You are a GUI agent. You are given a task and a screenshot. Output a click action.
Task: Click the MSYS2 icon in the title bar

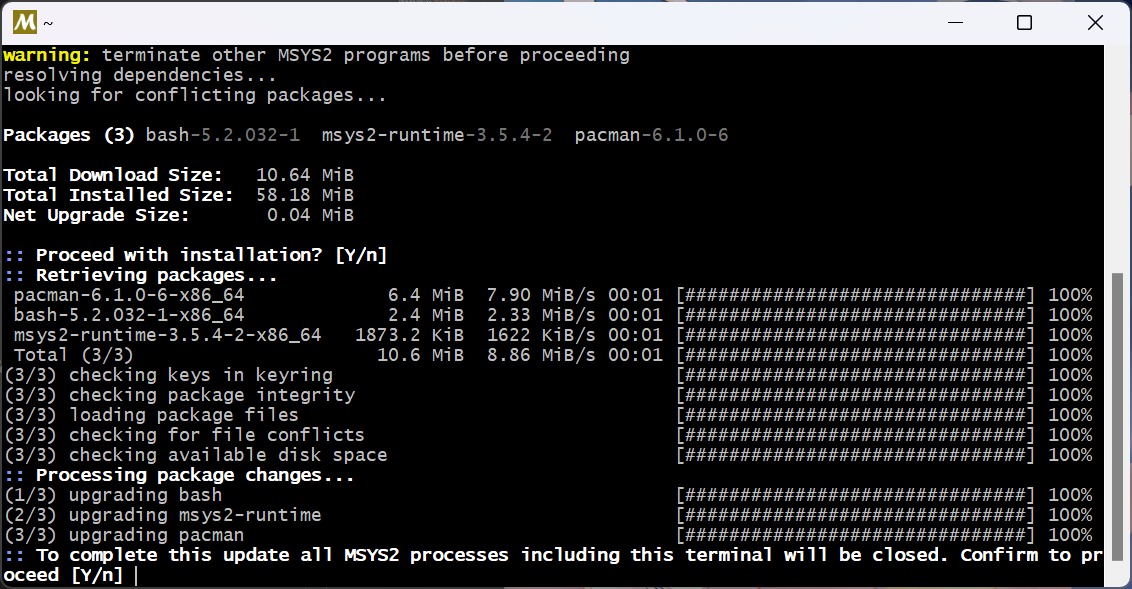click(25, 22)
